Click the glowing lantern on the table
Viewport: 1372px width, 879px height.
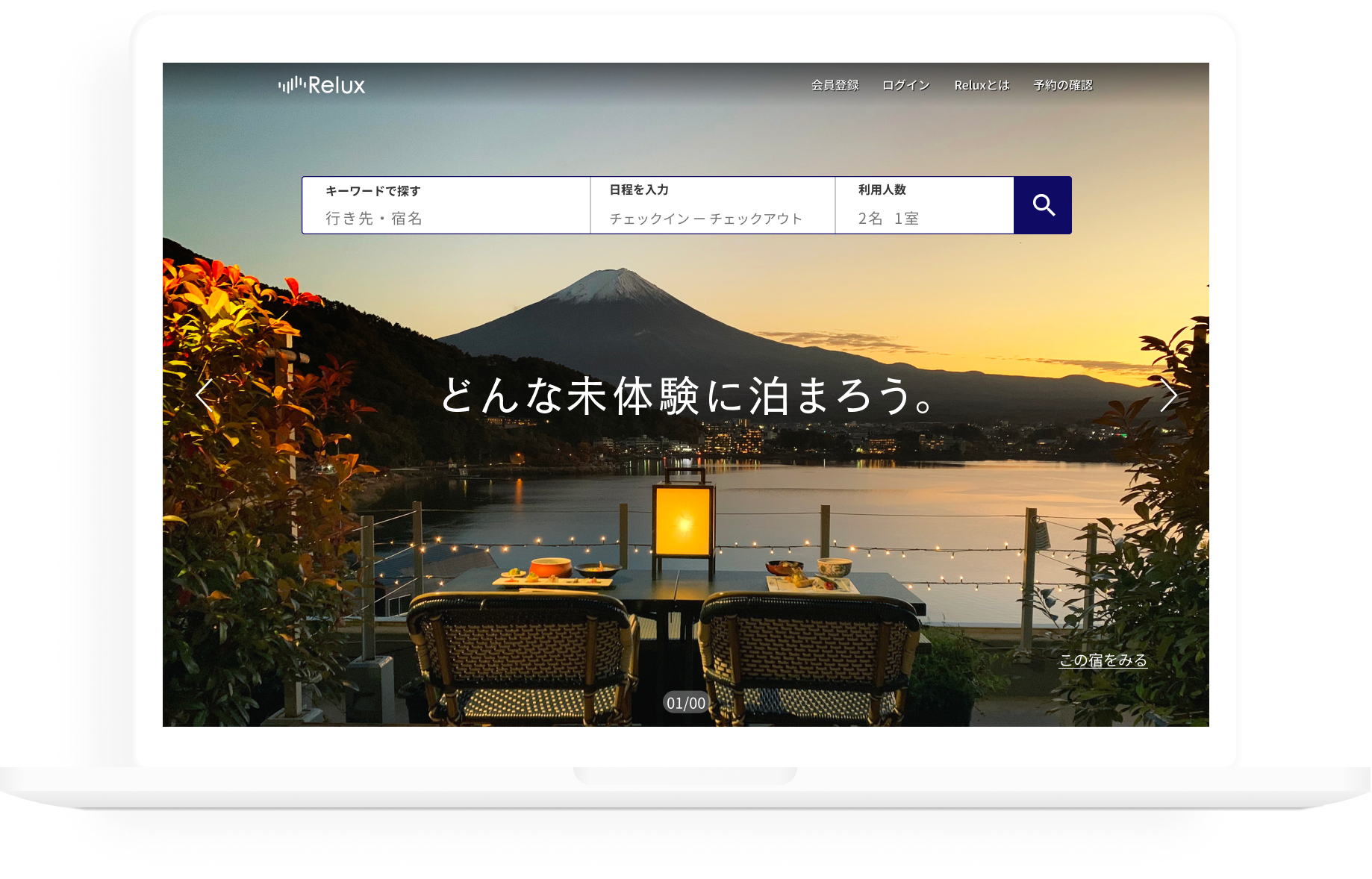click(682, 520)
